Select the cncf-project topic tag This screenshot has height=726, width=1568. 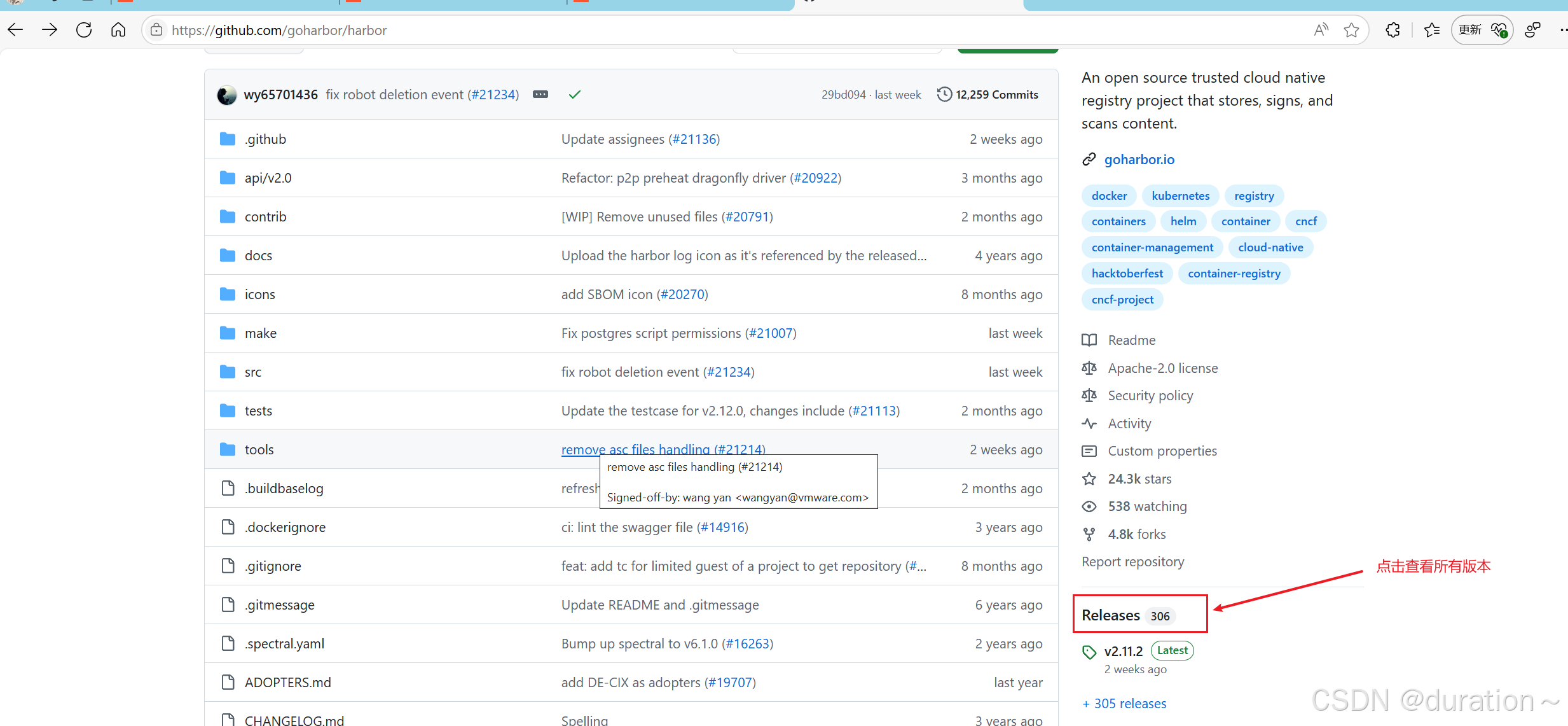point(1122,299)
